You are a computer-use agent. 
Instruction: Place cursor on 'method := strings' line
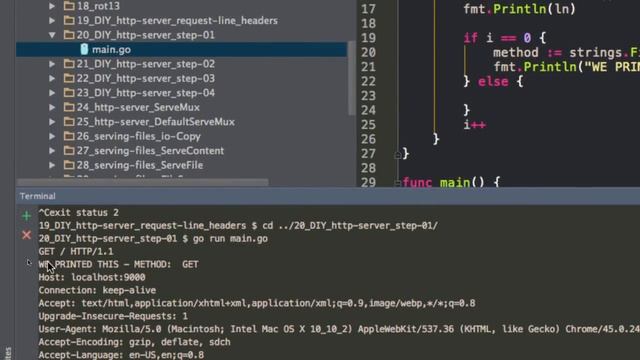click(x=566, y=53)
